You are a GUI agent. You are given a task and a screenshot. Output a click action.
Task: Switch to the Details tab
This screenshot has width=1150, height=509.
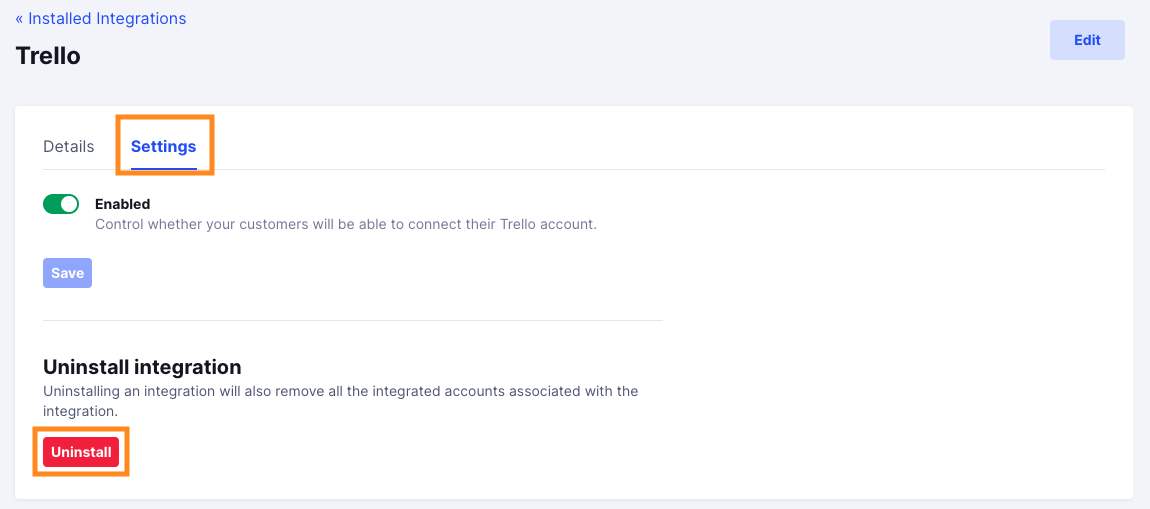click(x=69, y=147)
